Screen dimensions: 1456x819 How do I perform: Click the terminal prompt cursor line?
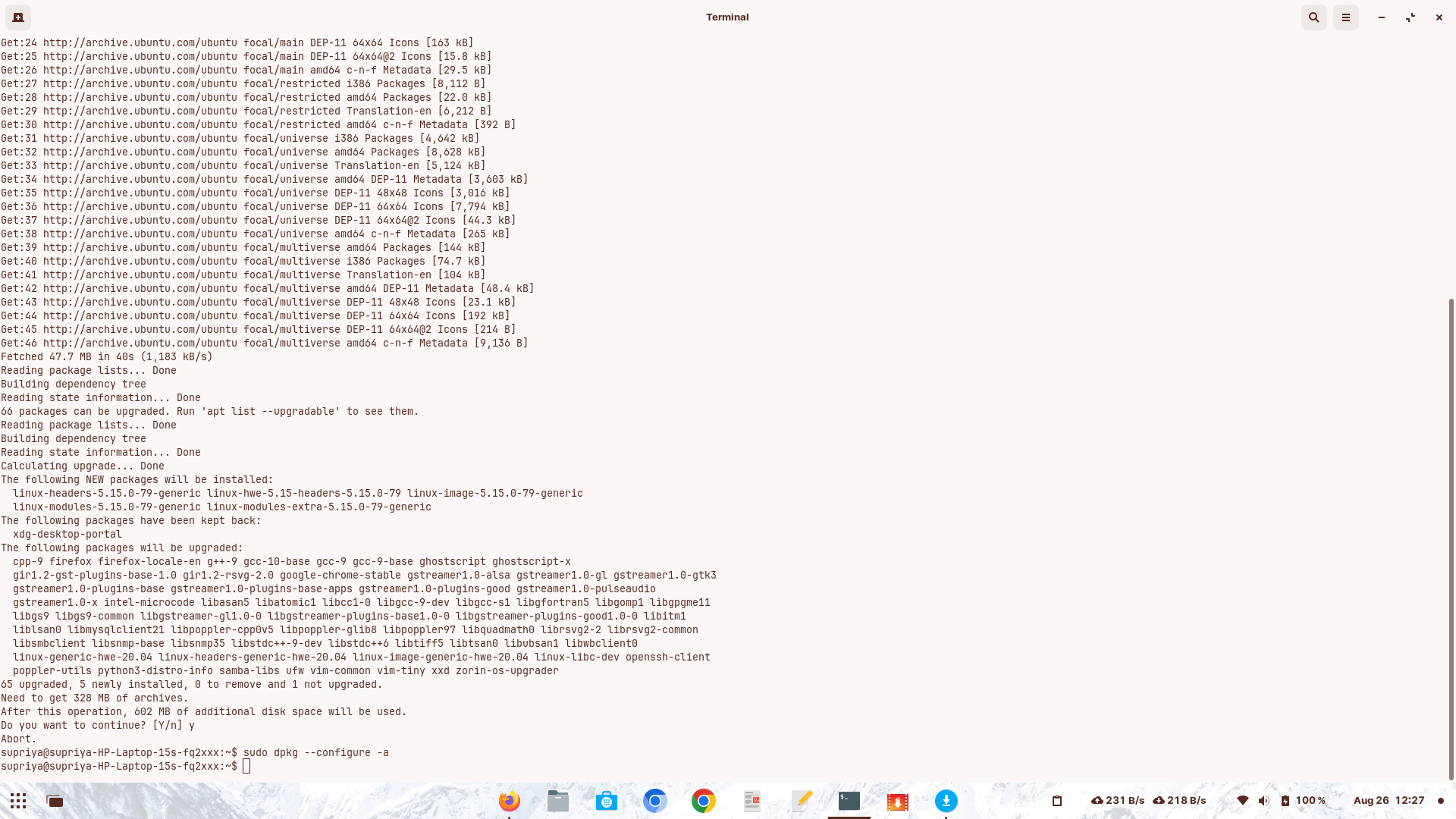click(x=126, y=767)
